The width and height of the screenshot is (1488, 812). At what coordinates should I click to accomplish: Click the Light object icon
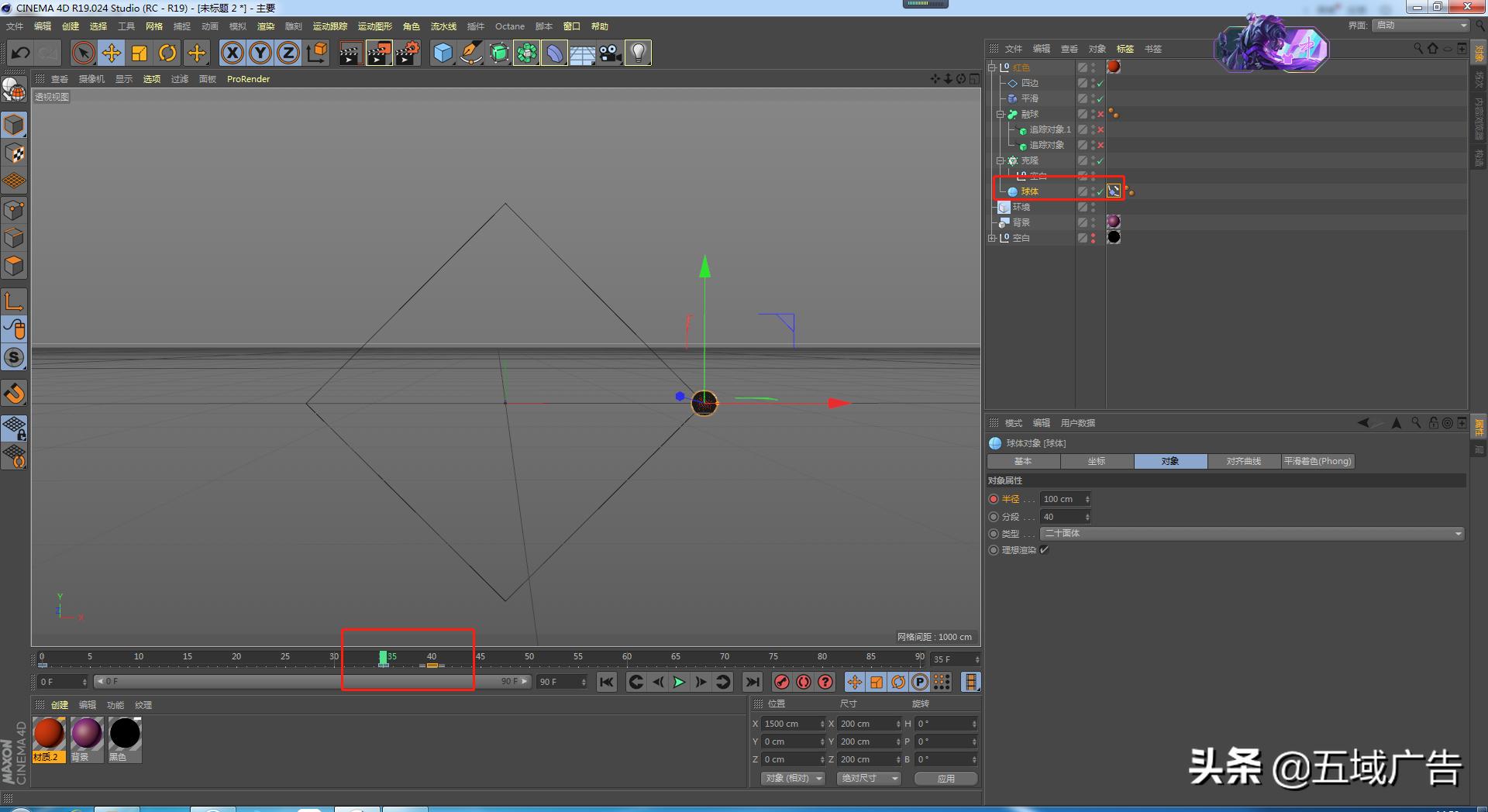[x=638, y=53]
